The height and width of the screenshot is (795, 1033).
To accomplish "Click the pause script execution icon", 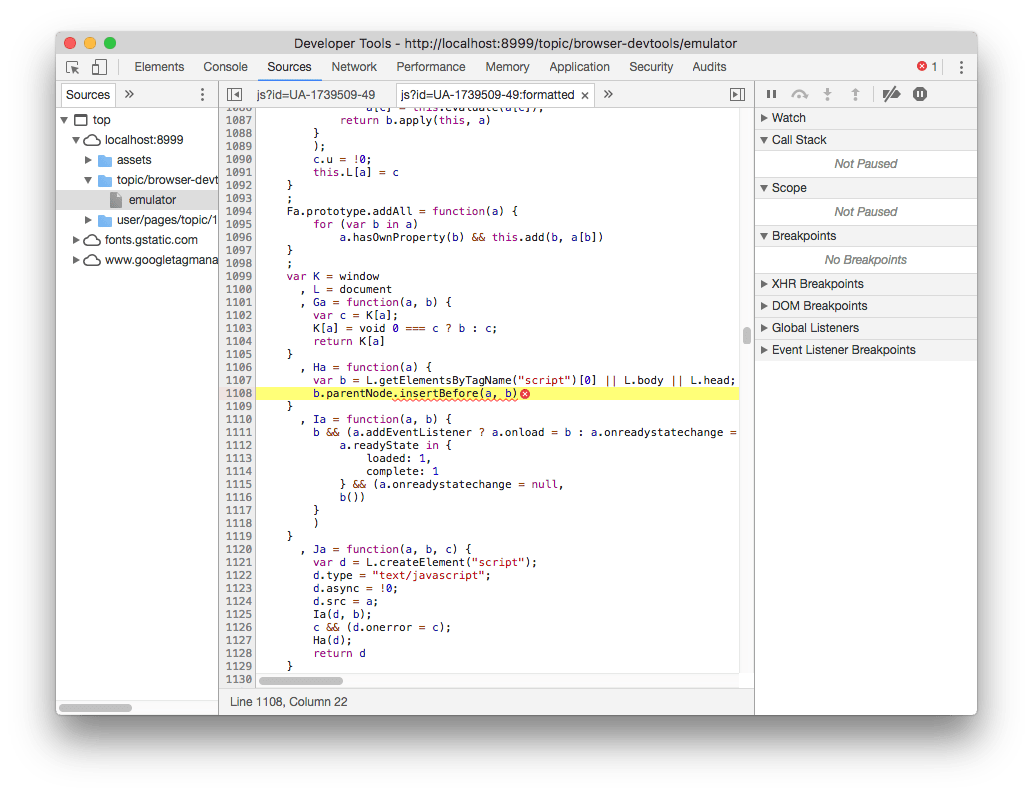I will tap(771, 93).
